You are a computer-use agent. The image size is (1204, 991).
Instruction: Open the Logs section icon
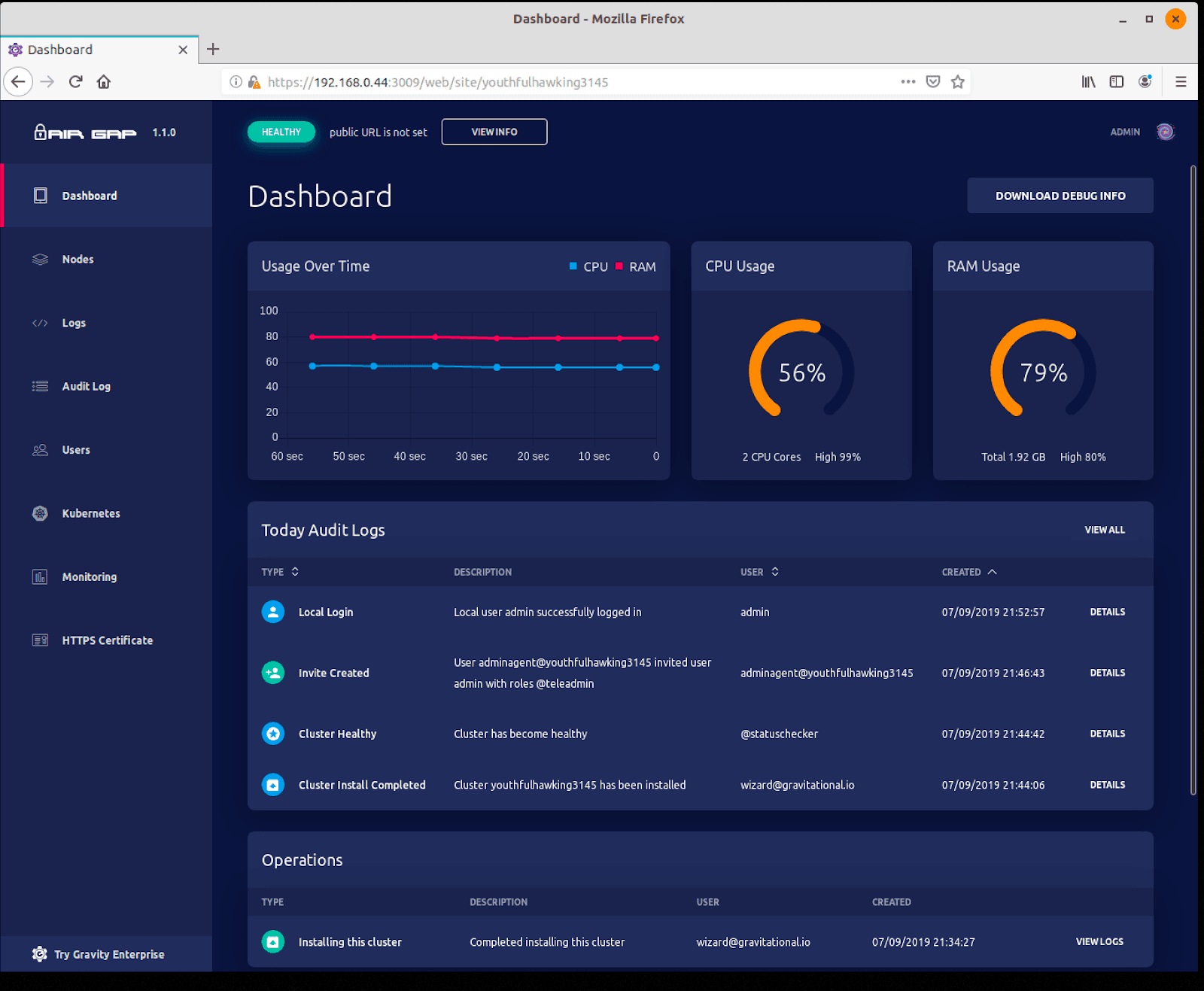[40, 323]
